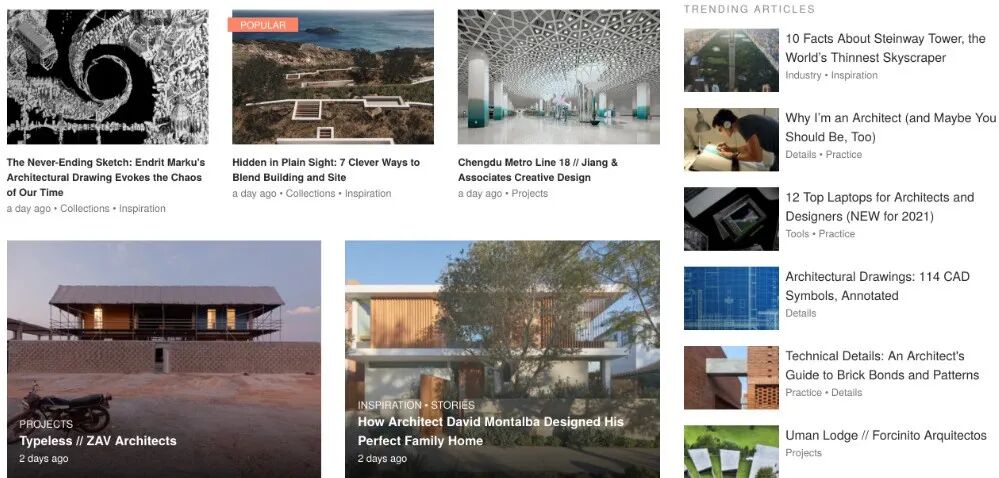Select the Collections tag under Never-Ending Sketch

point(85,208)
